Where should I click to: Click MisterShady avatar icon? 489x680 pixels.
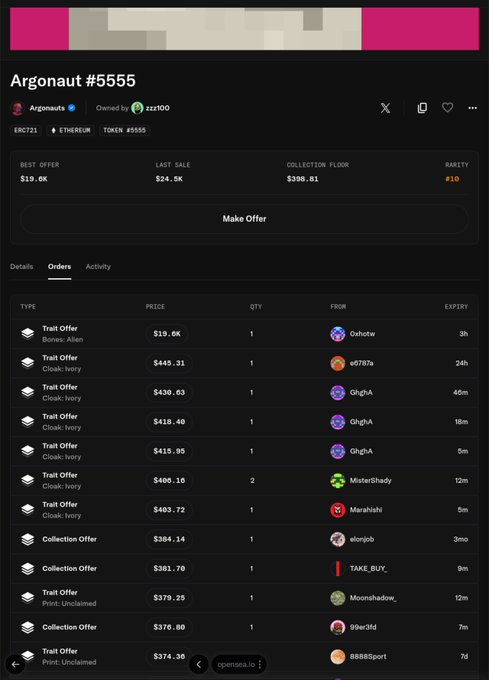click(338, 481)
